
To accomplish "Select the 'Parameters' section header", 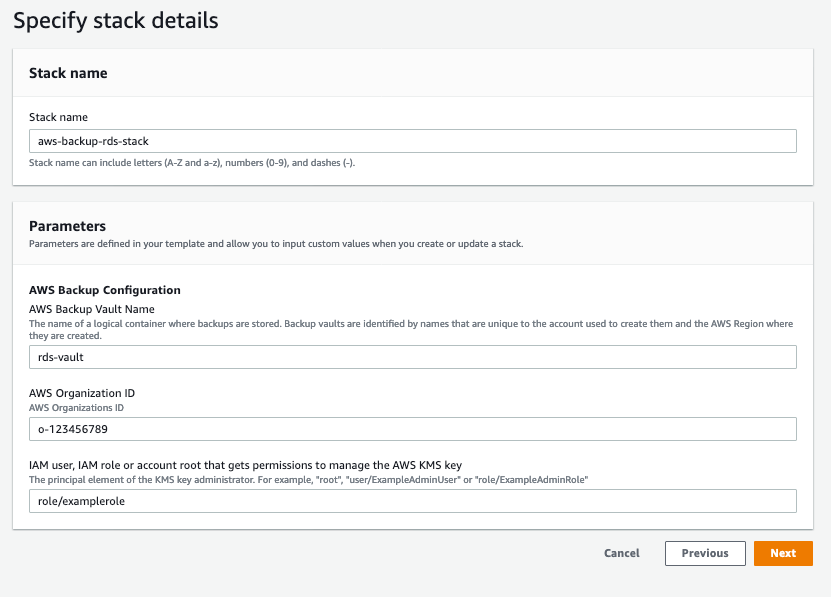I will 67,226.
